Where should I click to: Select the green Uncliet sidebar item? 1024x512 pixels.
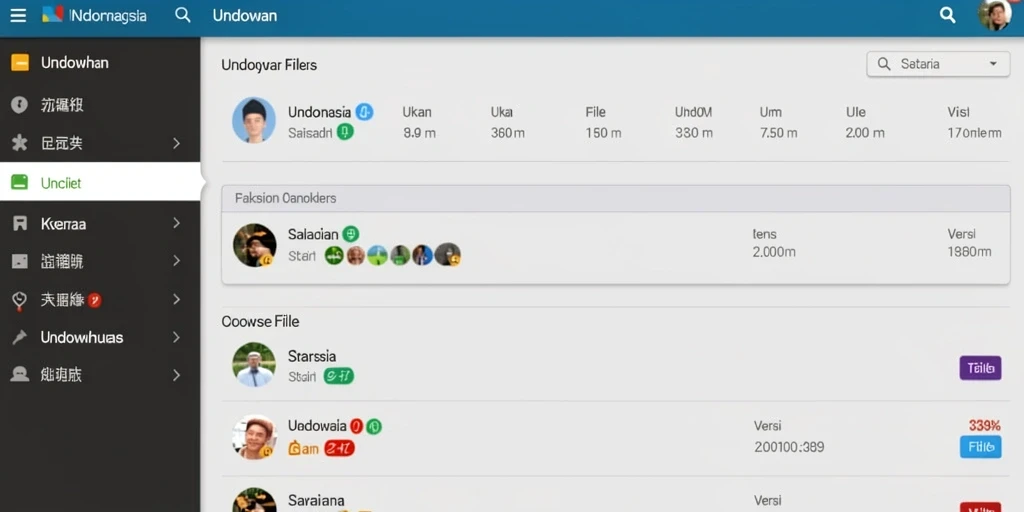(100, 182)
